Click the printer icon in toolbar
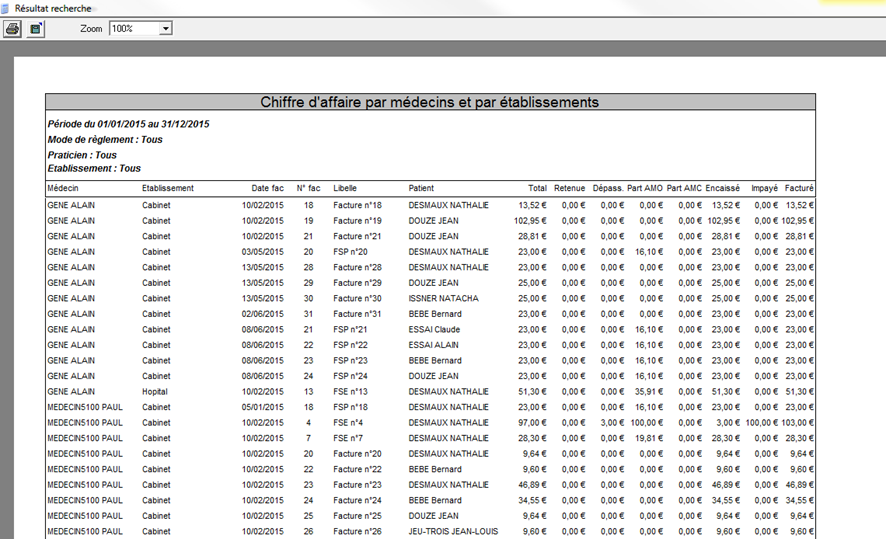The height and width of the screenshot is (539, 886). tap(12, 29)
